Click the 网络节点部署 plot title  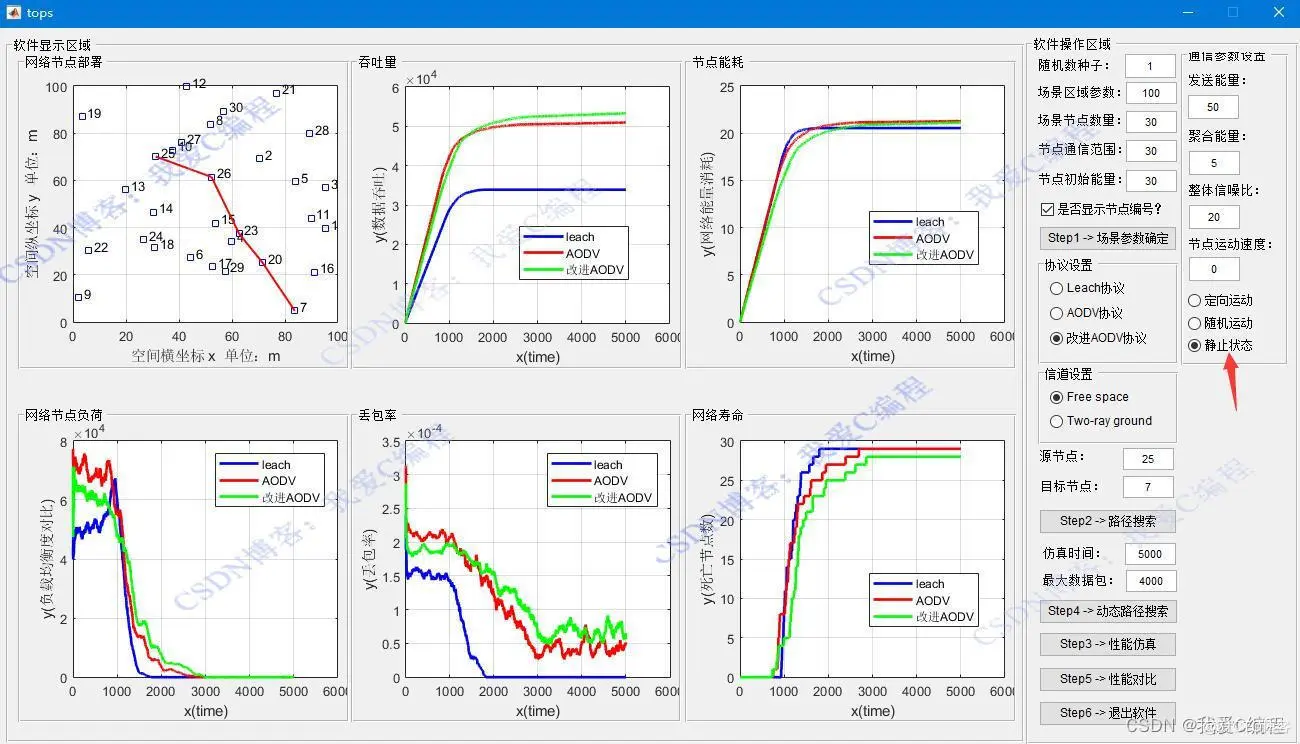point(63,62)
